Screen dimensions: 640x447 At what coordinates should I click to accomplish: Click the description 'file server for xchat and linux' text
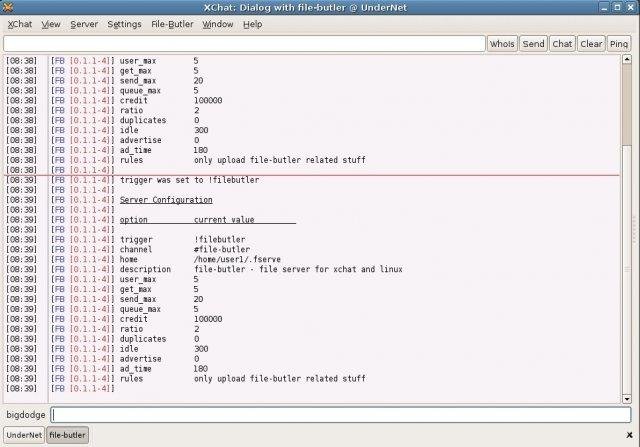(331, 269)
